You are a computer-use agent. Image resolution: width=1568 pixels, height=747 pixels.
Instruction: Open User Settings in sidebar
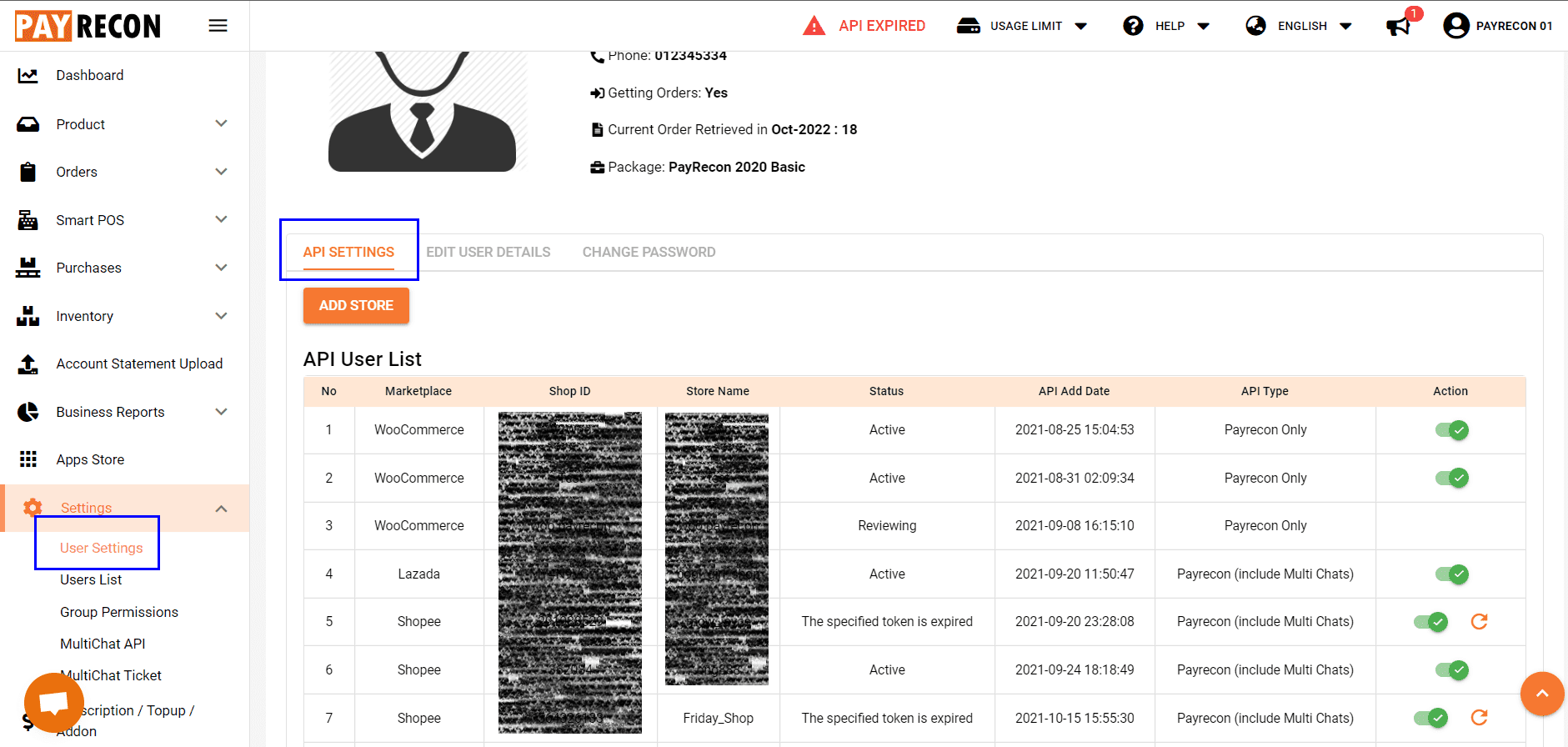click(x=102, y=548)
